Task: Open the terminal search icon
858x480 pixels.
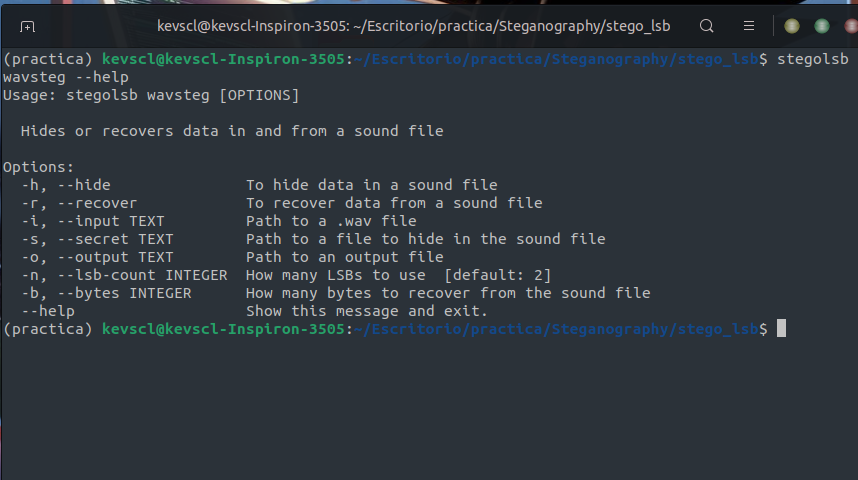Action: [x=706, y=26]
